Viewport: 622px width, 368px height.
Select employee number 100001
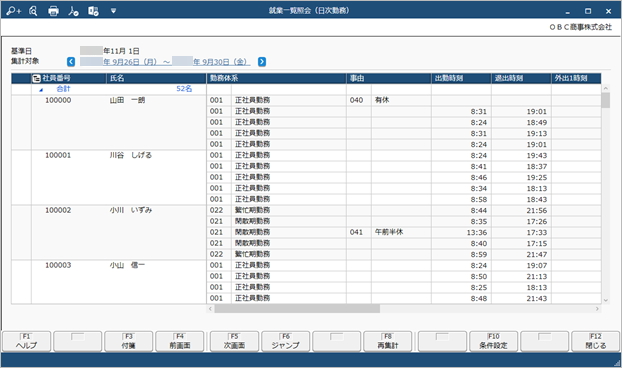coord(58,155)
